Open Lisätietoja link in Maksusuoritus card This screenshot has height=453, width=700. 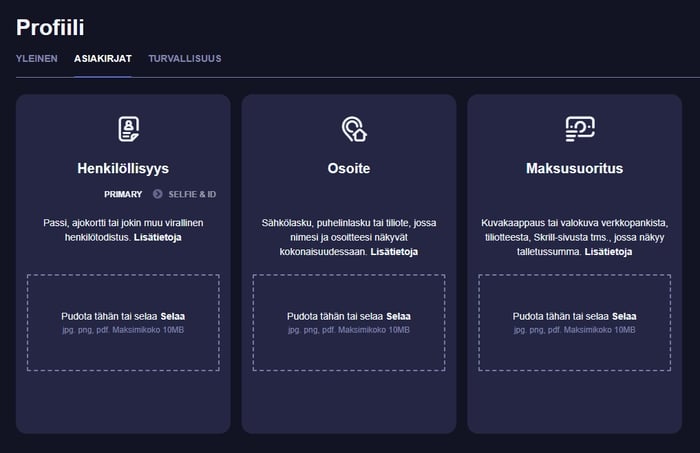pos(608,252)
